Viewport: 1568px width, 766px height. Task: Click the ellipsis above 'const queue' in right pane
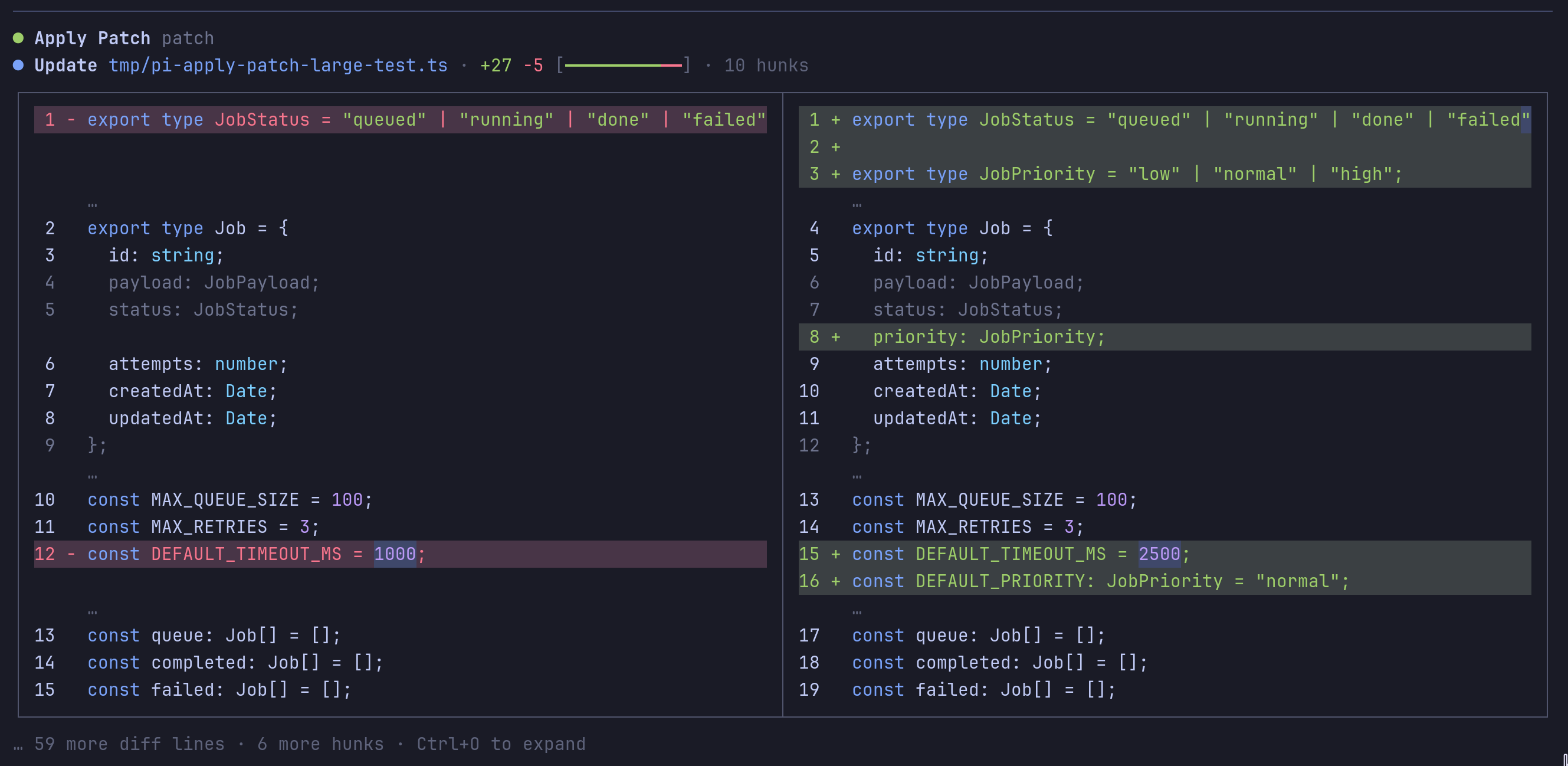(x=857, y=613)
